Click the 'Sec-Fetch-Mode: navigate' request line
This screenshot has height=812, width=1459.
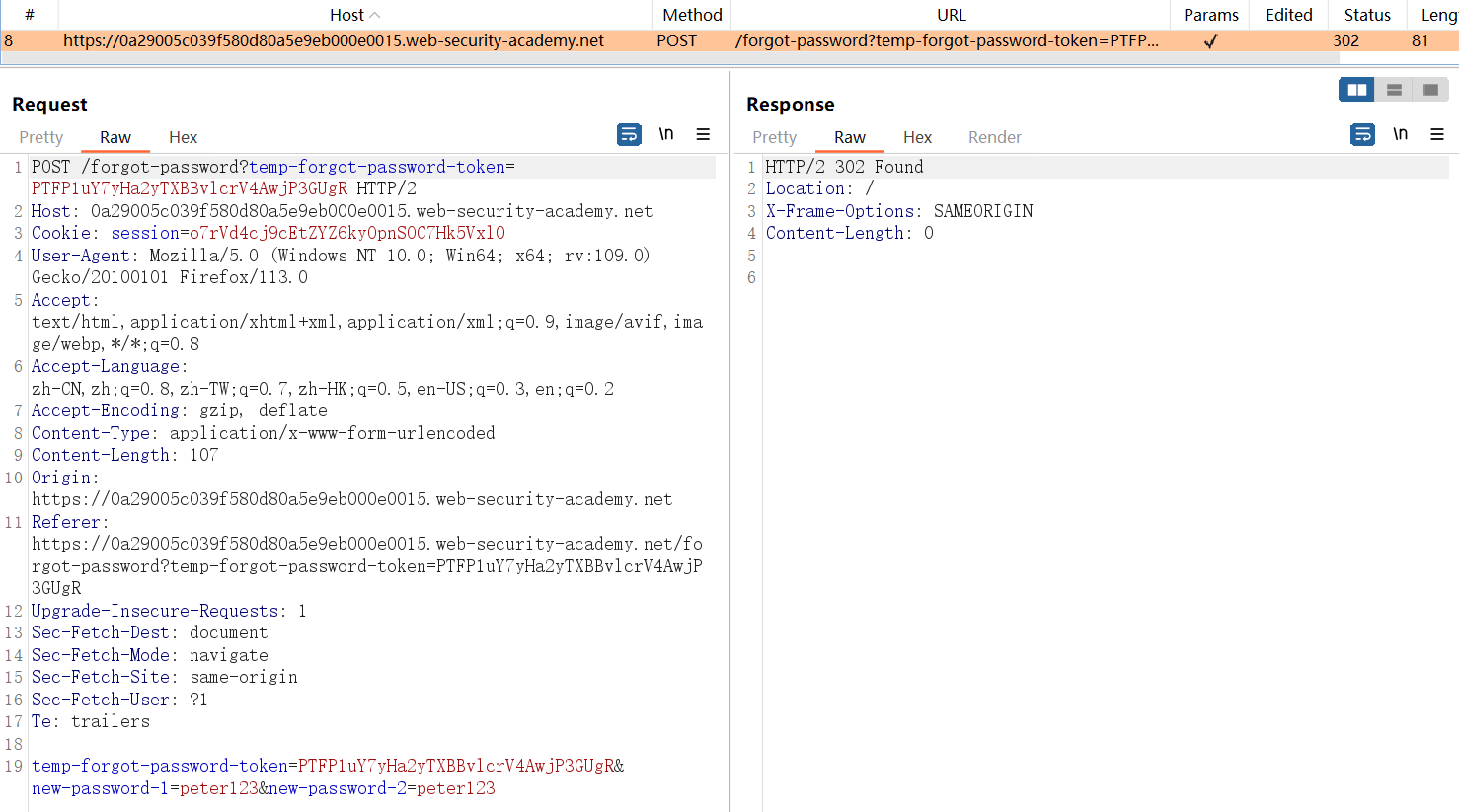(149, 655)
